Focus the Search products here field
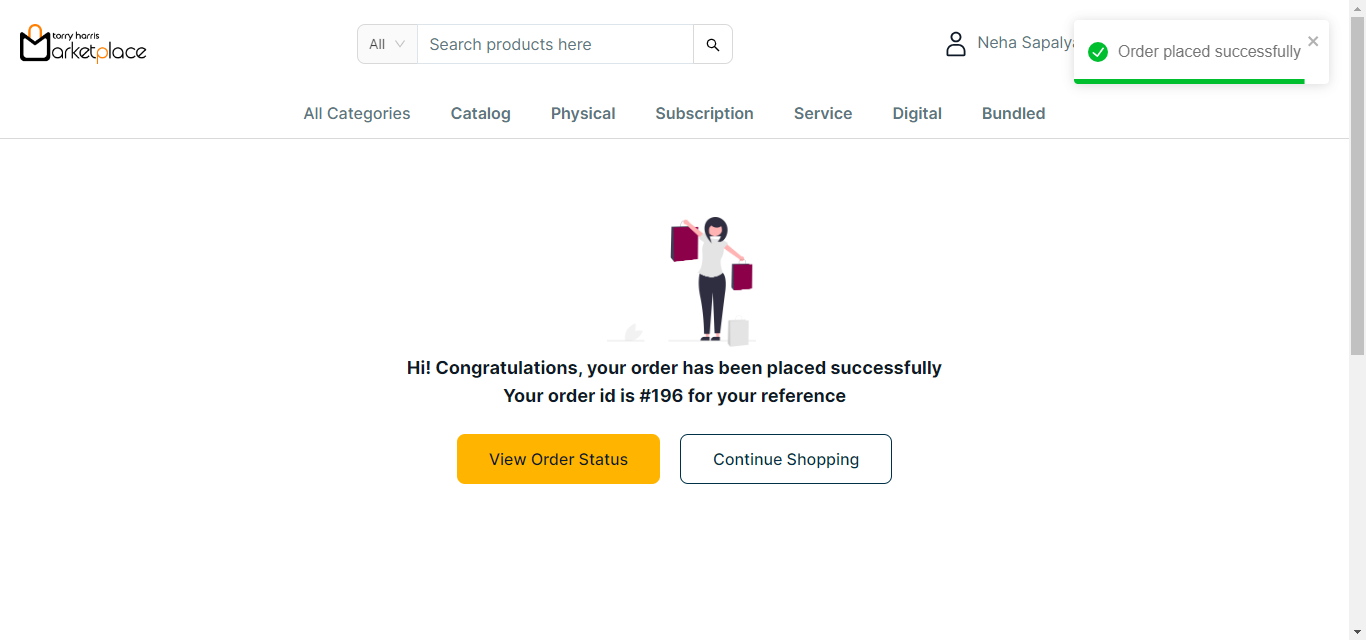Screen dimensions: 1366x640 pyautogui.click(x=555, y=44)
